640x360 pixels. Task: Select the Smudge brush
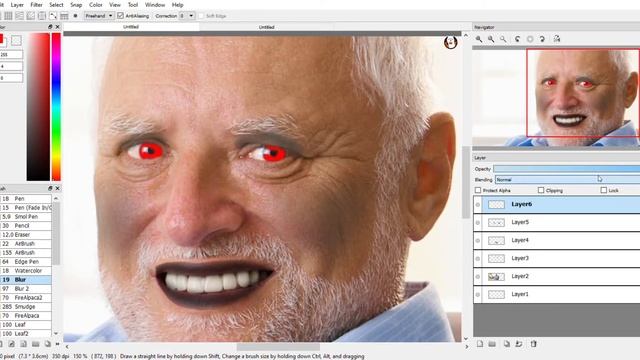(x=26, y=307)
